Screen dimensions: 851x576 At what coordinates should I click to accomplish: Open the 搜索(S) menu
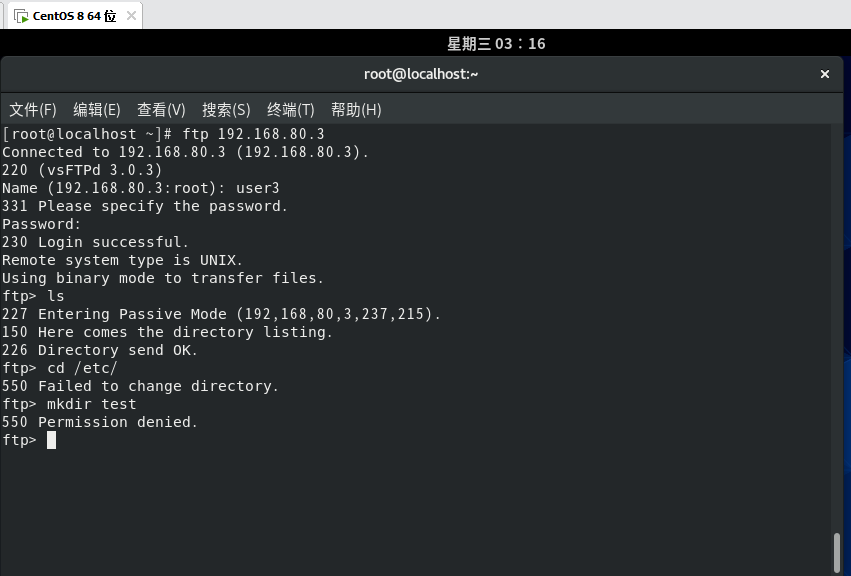[x=226, y=110]
